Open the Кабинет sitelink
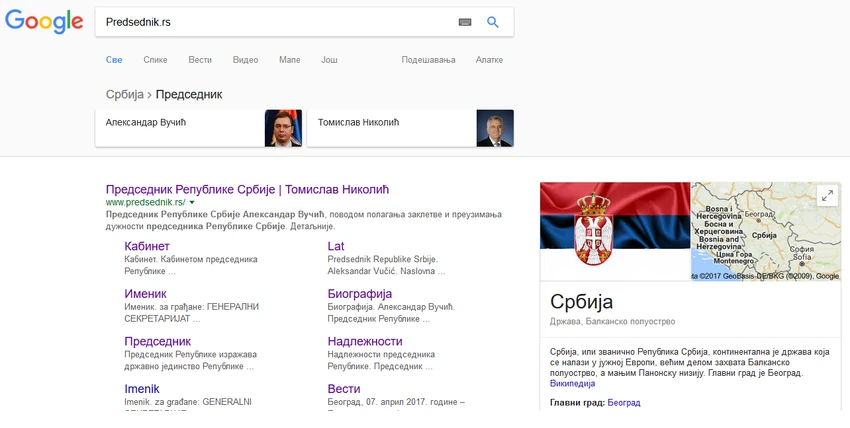 tap(147, 246)
